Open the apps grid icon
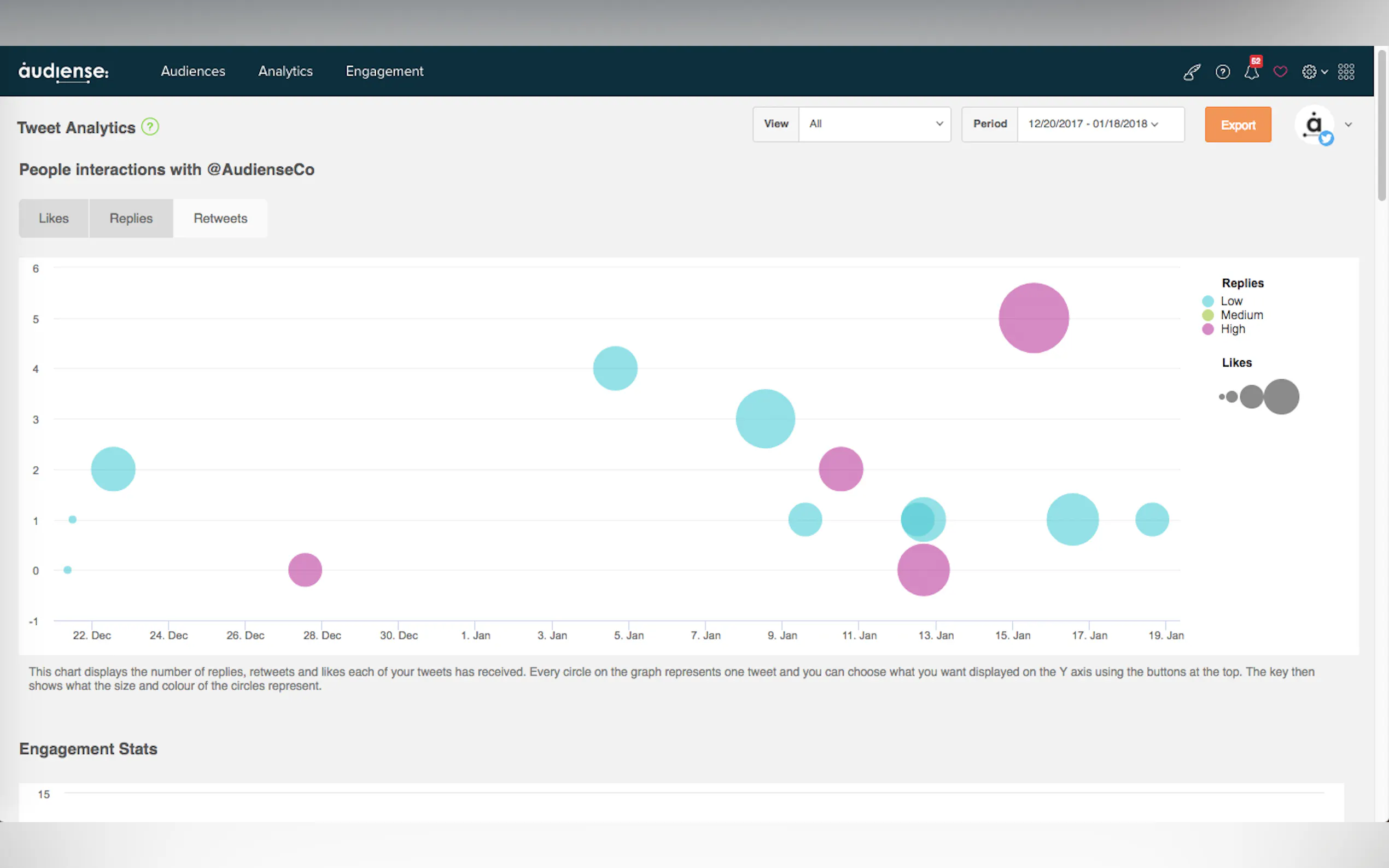 pos(1346,72)
